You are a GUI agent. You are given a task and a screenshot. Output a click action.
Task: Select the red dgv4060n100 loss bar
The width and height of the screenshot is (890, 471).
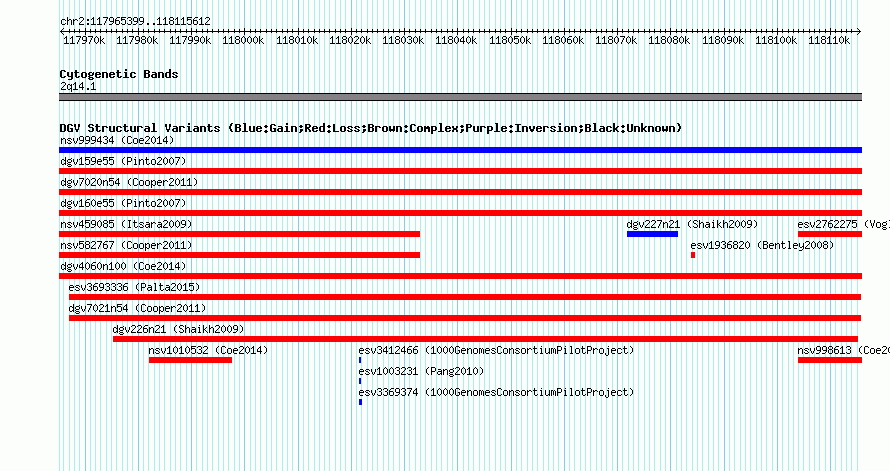tap(460, 276)
